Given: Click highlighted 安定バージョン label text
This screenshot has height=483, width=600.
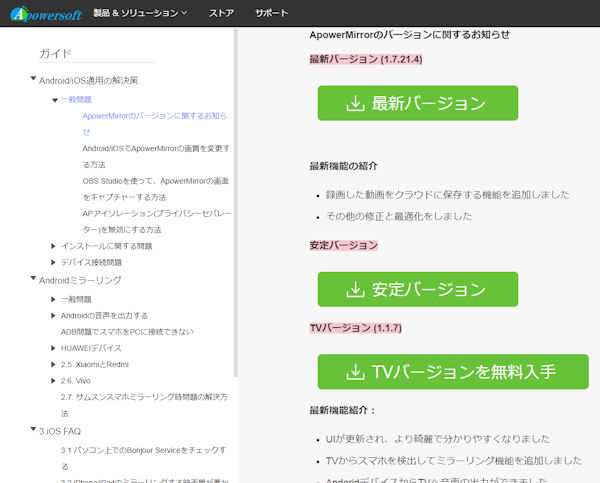Looking at the screenshot, I should pyautogui.click(x=344, y=245).
